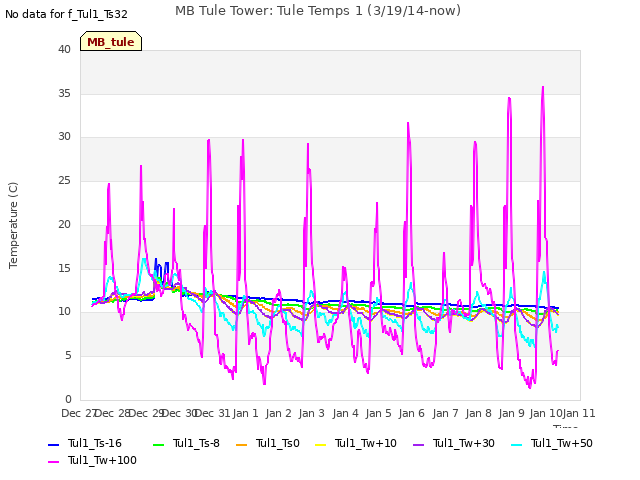Click the Jan 11 x-axis tick label
640x480 pixels.
(x=579, y=413)
